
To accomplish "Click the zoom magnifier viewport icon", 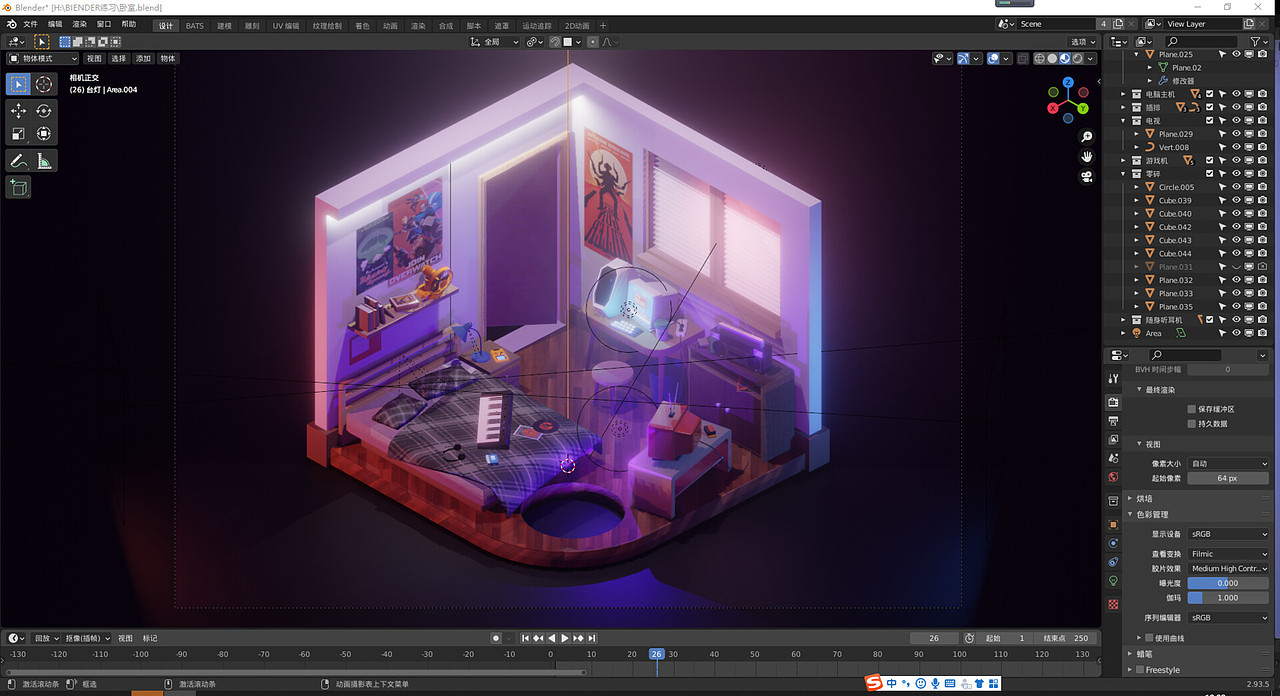I will [x=1087, y=137].
